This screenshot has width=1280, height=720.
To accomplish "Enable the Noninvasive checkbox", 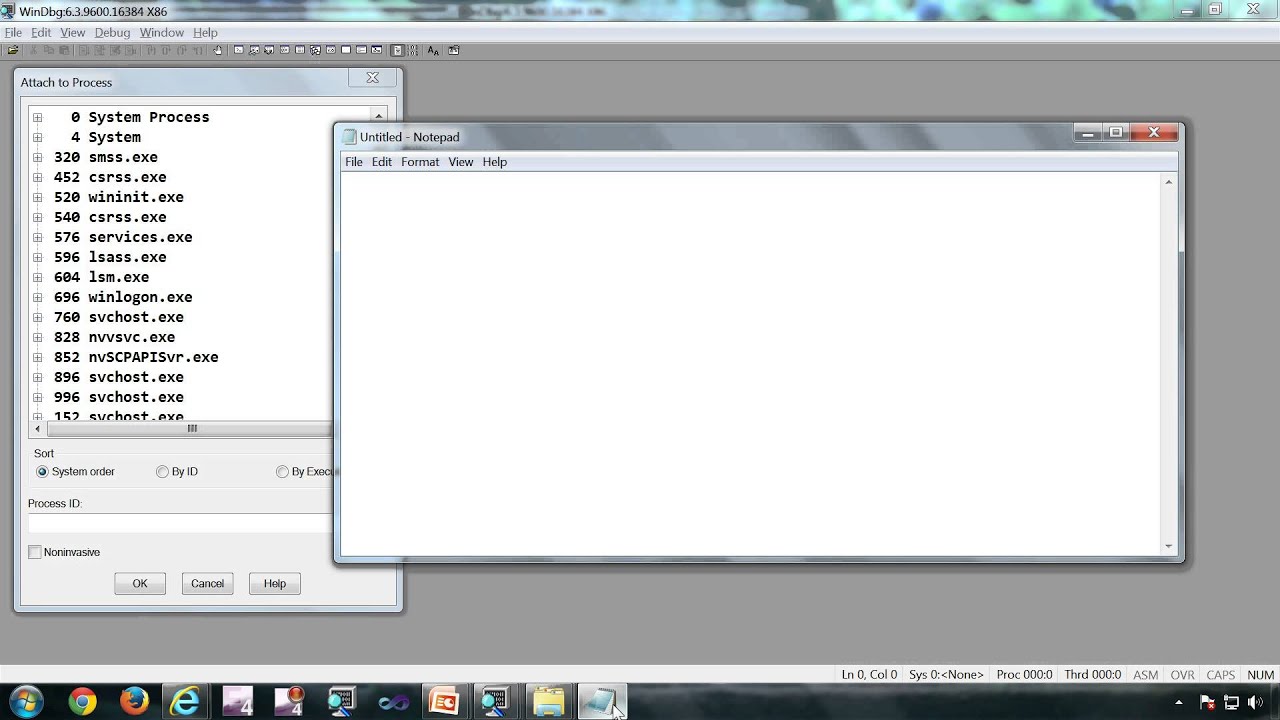I will [35, 552].
